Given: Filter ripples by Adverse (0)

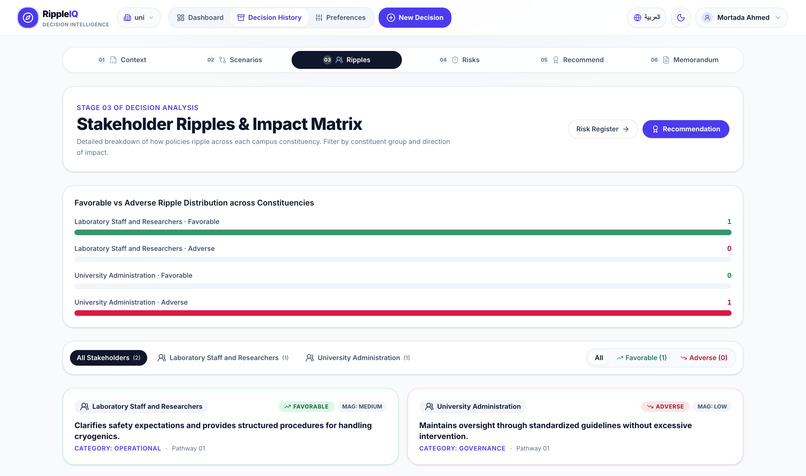Looking at the screenshot, I should coord(704,358).
